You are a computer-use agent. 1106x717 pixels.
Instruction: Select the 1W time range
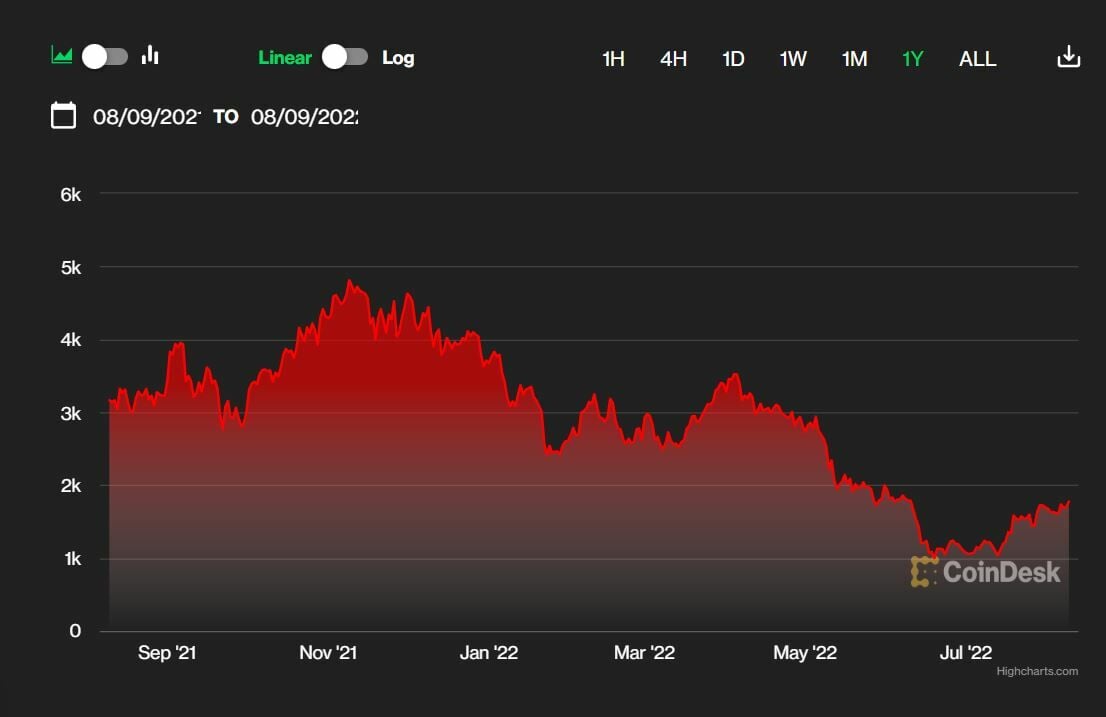(x=793, y=59)
